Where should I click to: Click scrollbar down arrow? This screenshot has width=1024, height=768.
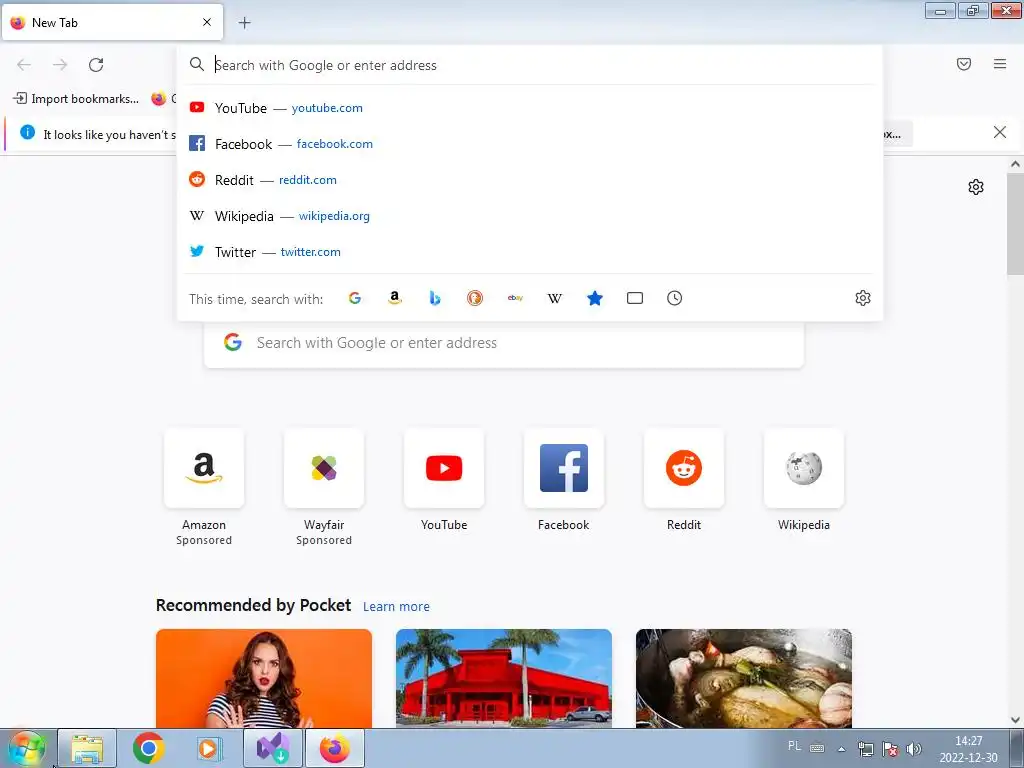[x=1015, y=720]
